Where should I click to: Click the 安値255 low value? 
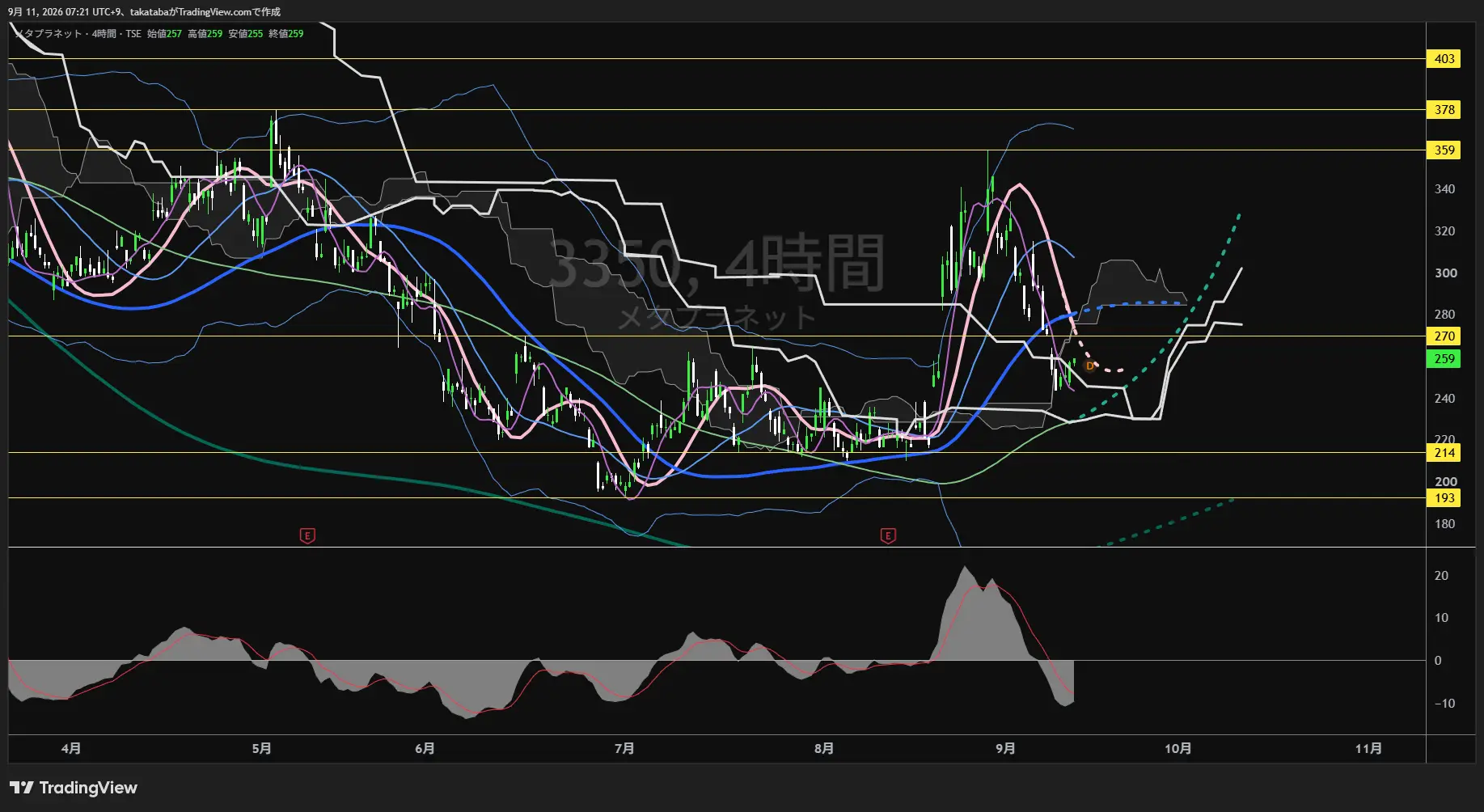click(245, 34)
